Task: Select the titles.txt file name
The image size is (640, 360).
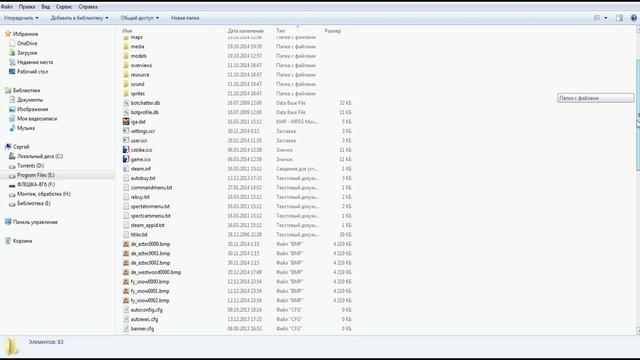Action: pos(139,235)
